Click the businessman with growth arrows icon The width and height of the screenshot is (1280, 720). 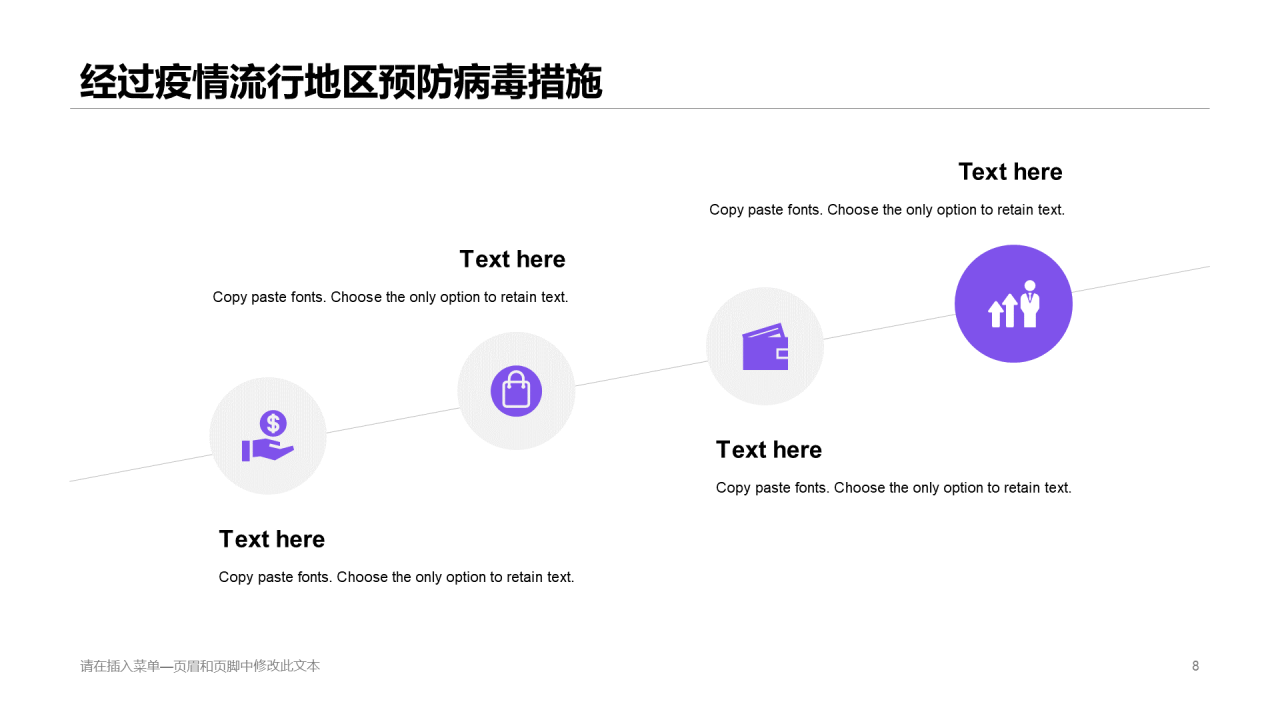(1014, 304)
